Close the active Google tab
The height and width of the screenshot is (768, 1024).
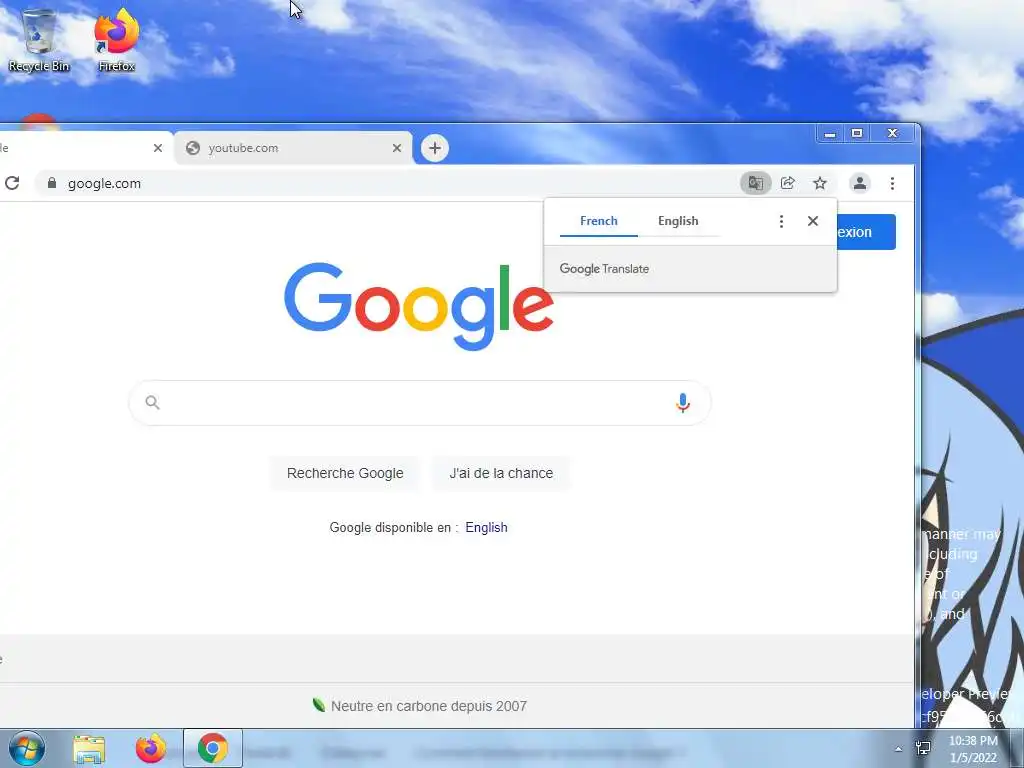pyautogui.click(x=157, y=148)
